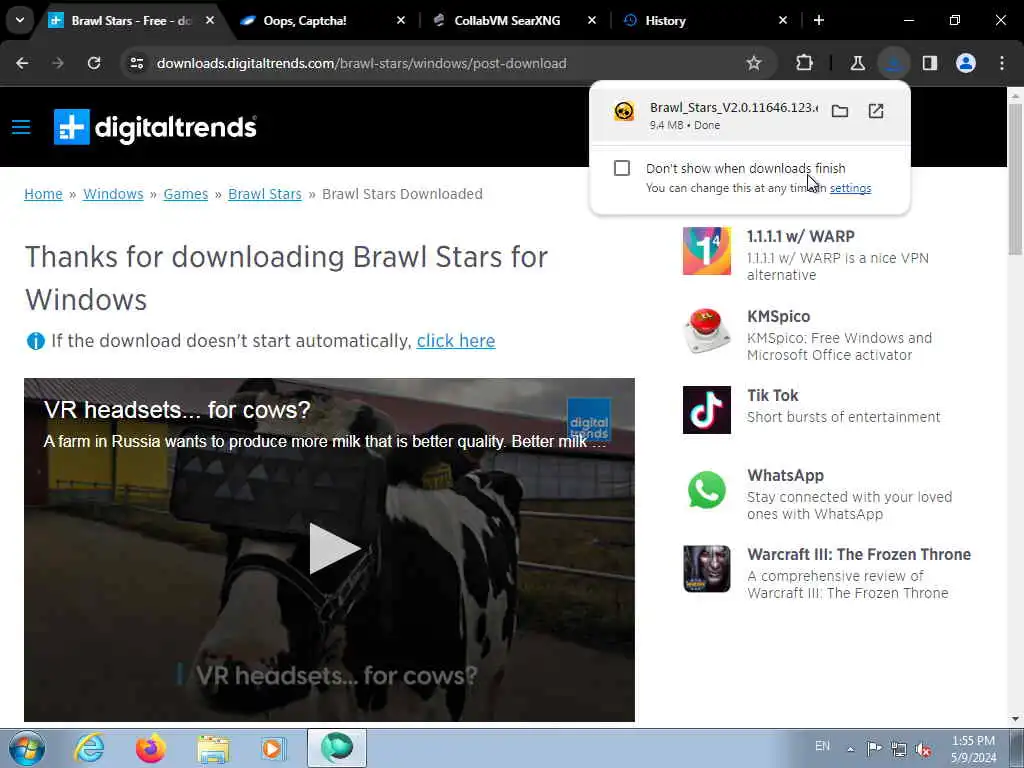Open the taskbar clock and date
Viewport: 1024px width, 768px height.
(x=973, y=749)
